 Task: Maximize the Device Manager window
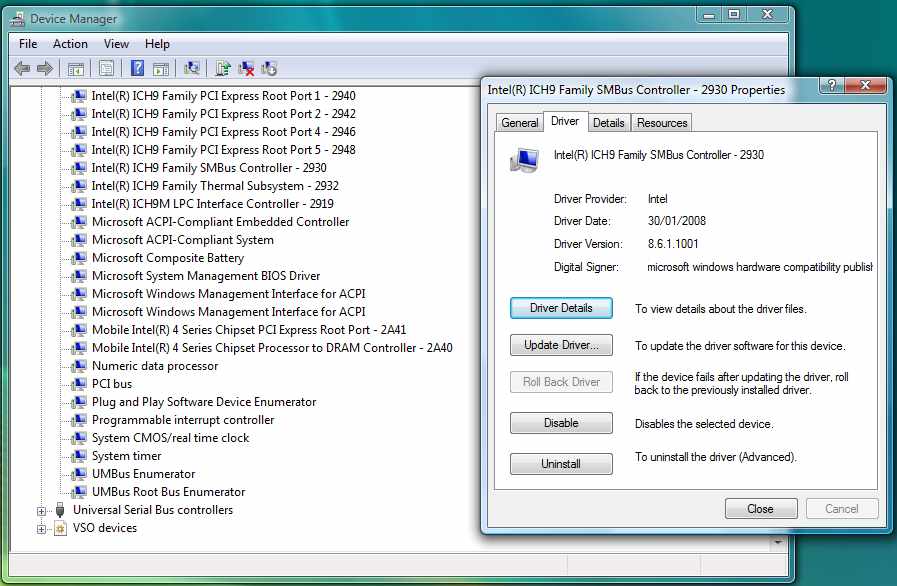(734, 15)
